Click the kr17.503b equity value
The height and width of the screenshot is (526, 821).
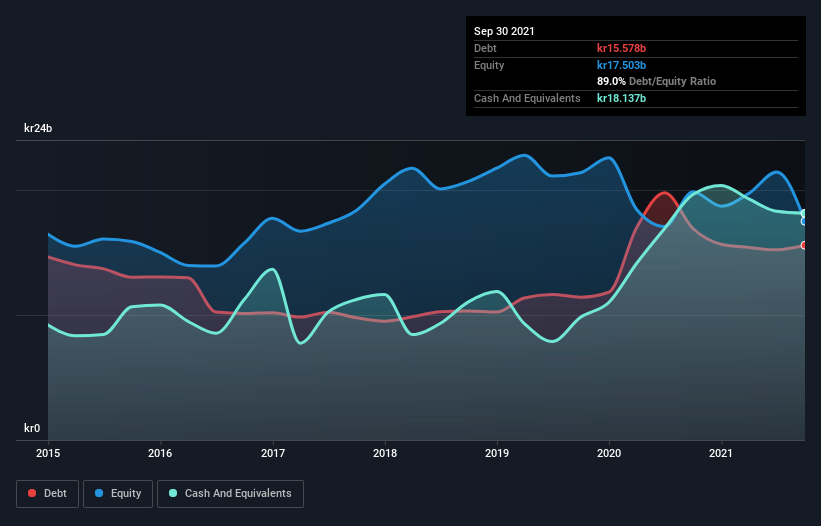[622, 65]
